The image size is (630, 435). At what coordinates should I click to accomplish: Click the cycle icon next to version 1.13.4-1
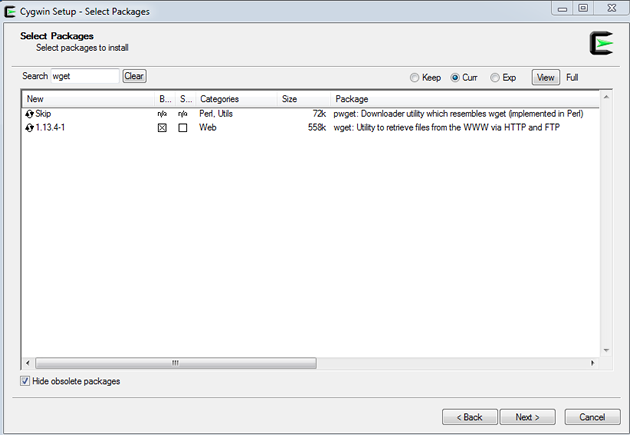tap(29, 128)
